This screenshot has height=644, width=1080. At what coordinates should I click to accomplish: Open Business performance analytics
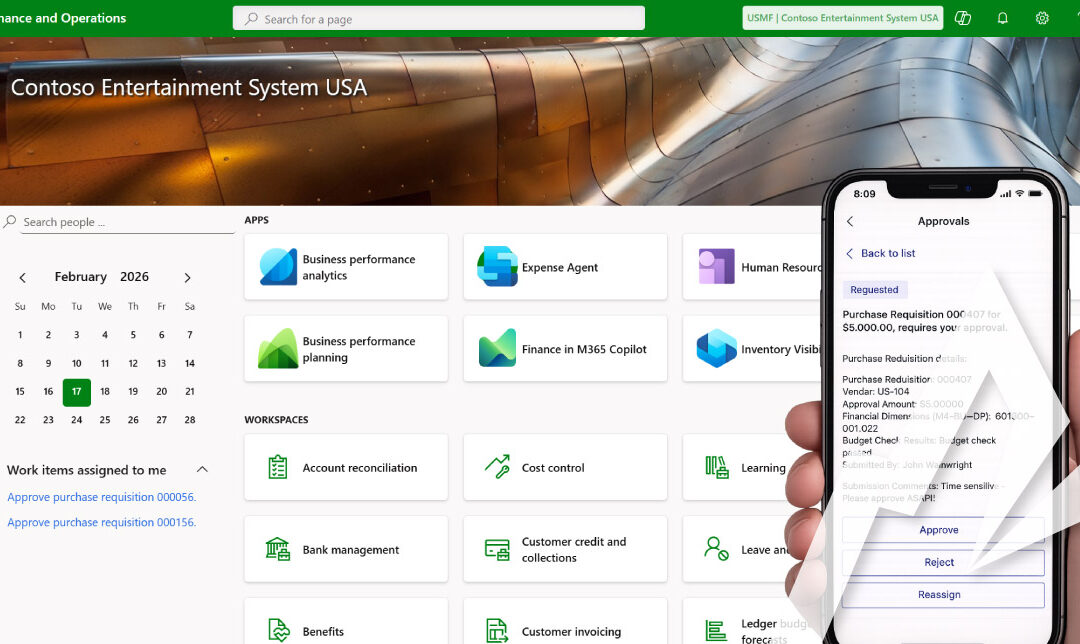pos(345,266)
